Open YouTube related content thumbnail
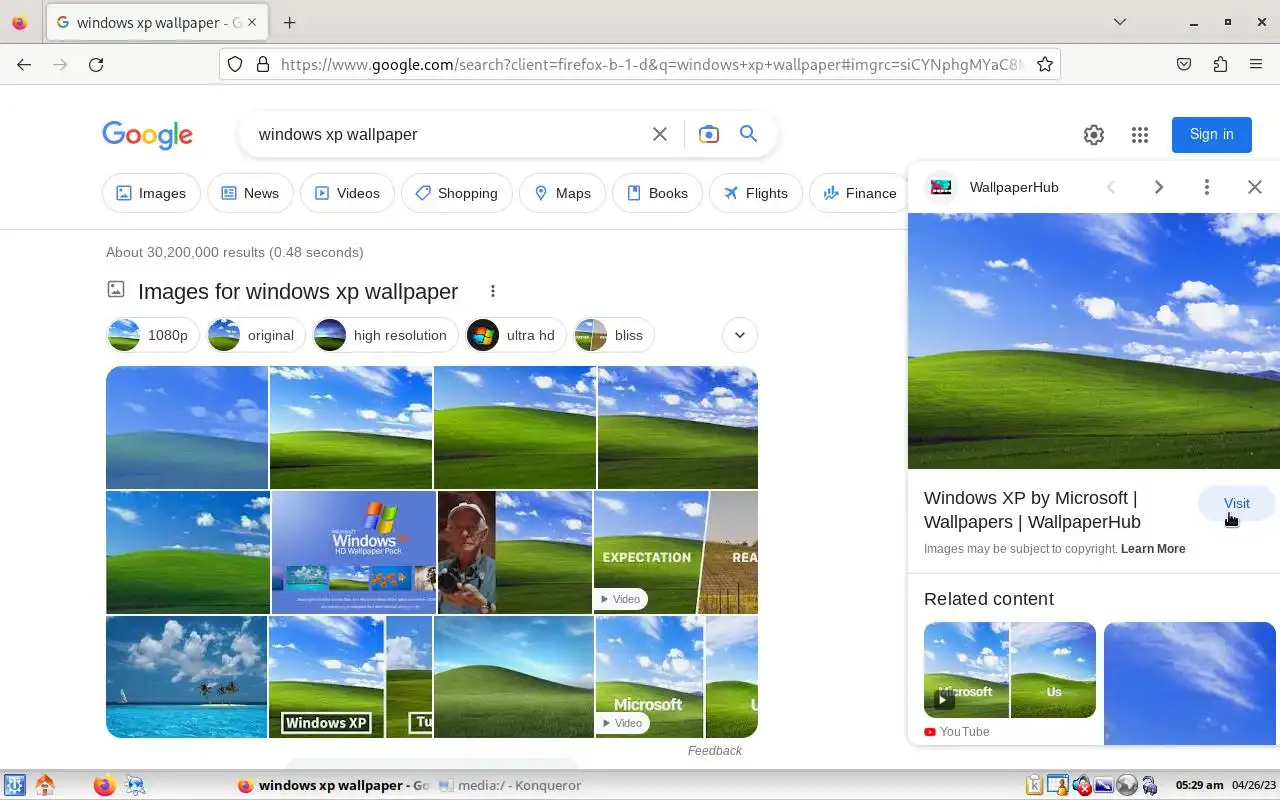This screenshot has height=800, width=1280. point(1010,670)
